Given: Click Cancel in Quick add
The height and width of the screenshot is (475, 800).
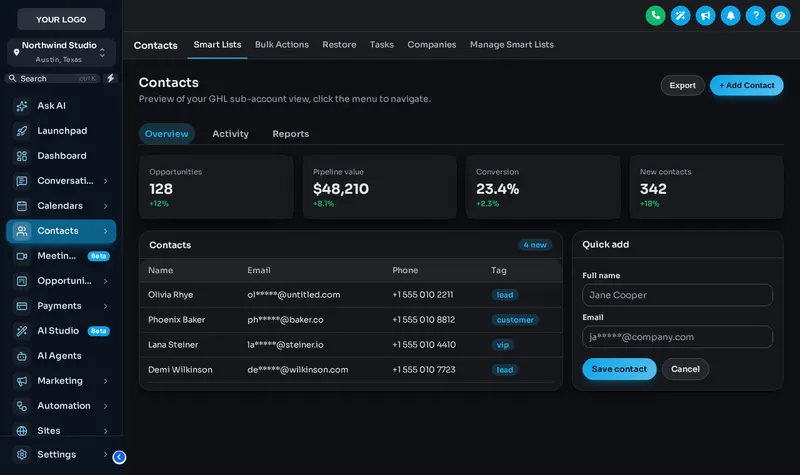Looking at the screenshot, I should point(685,369).
